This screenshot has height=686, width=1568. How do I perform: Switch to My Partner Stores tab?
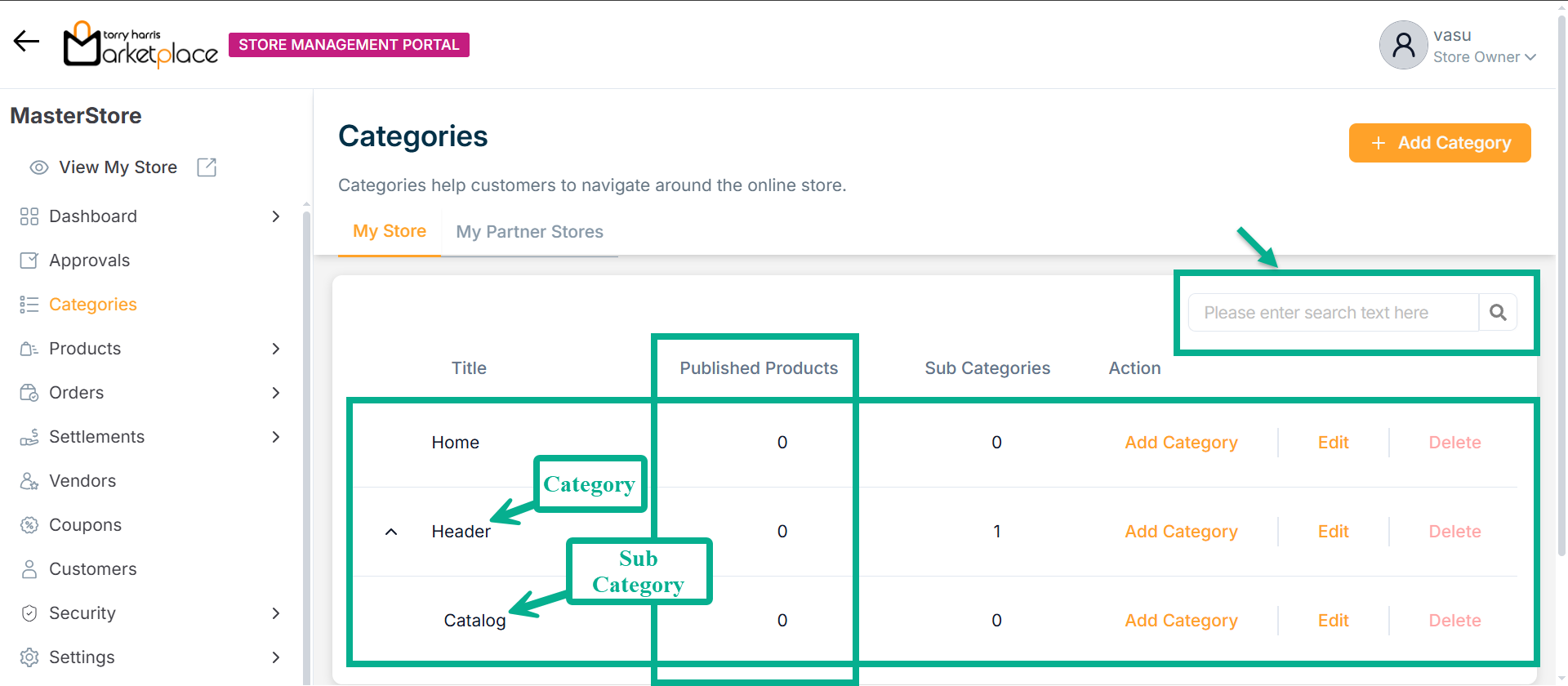[529, 232]
